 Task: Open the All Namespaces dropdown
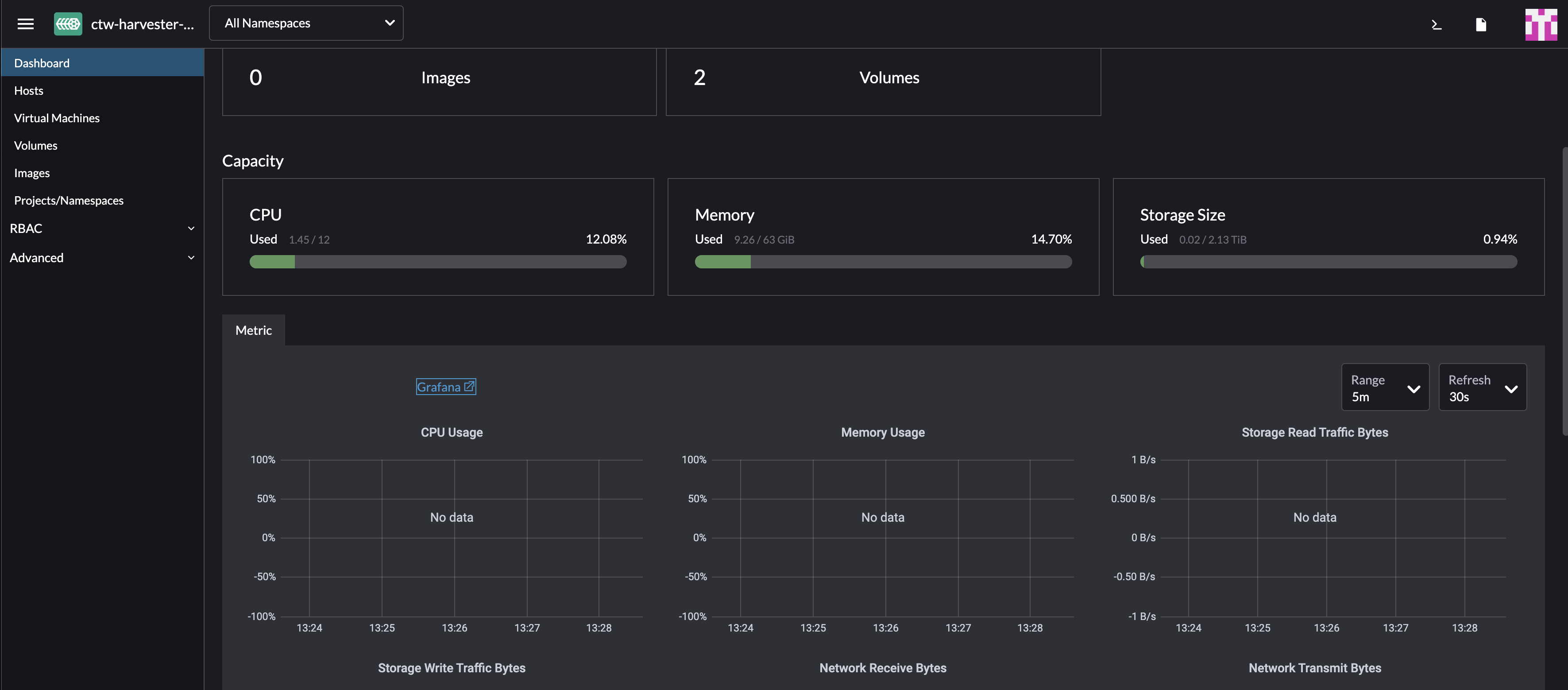[306, 23]
